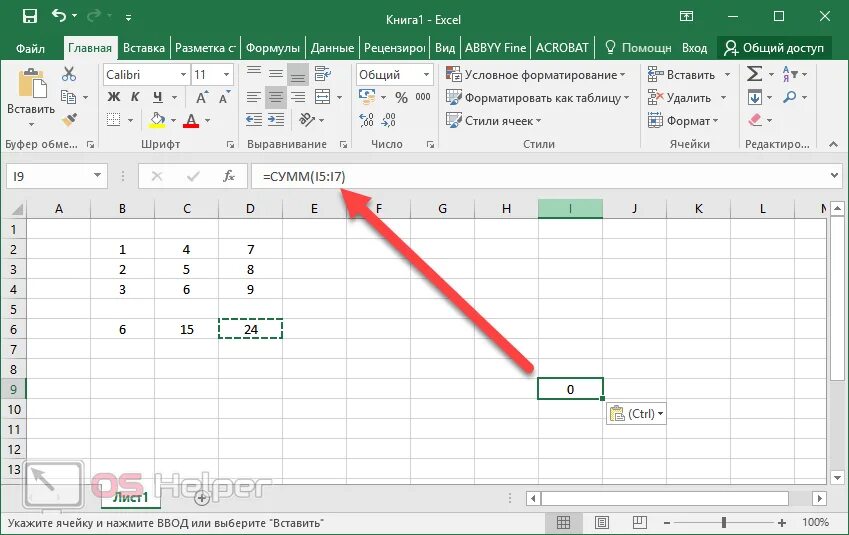Apply accounting currency format
The image size is (849, 535).
click(367, 97)
